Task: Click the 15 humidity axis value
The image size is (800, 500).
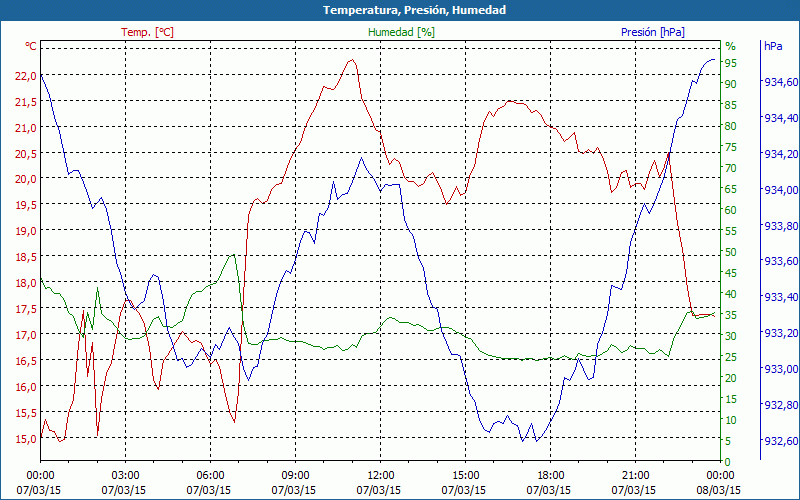Action: [731, 399]
